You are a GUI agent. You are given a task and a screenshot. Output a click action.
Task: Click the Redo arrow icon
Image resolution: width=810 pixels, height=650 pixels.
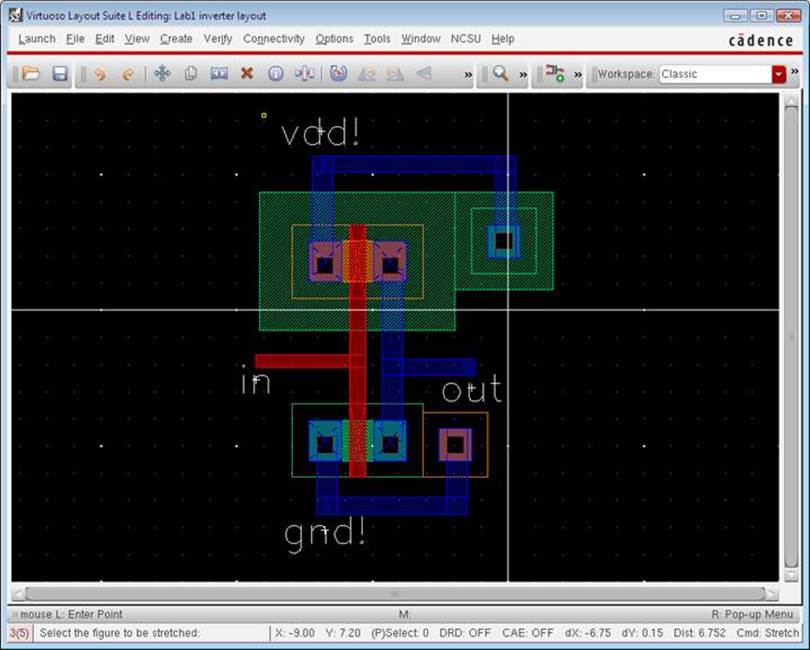[128, 74]
